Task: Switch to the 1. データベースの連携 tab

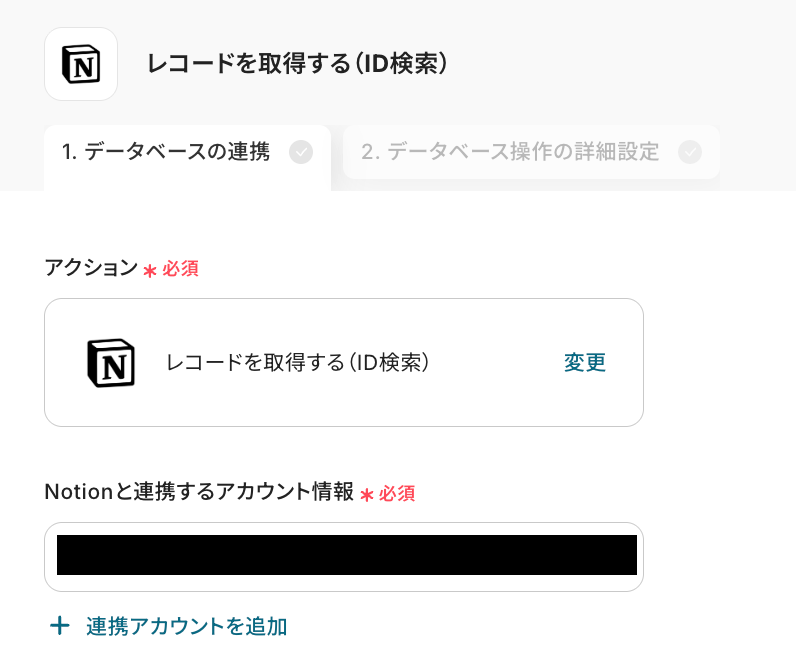Action: tap(166, 152)
